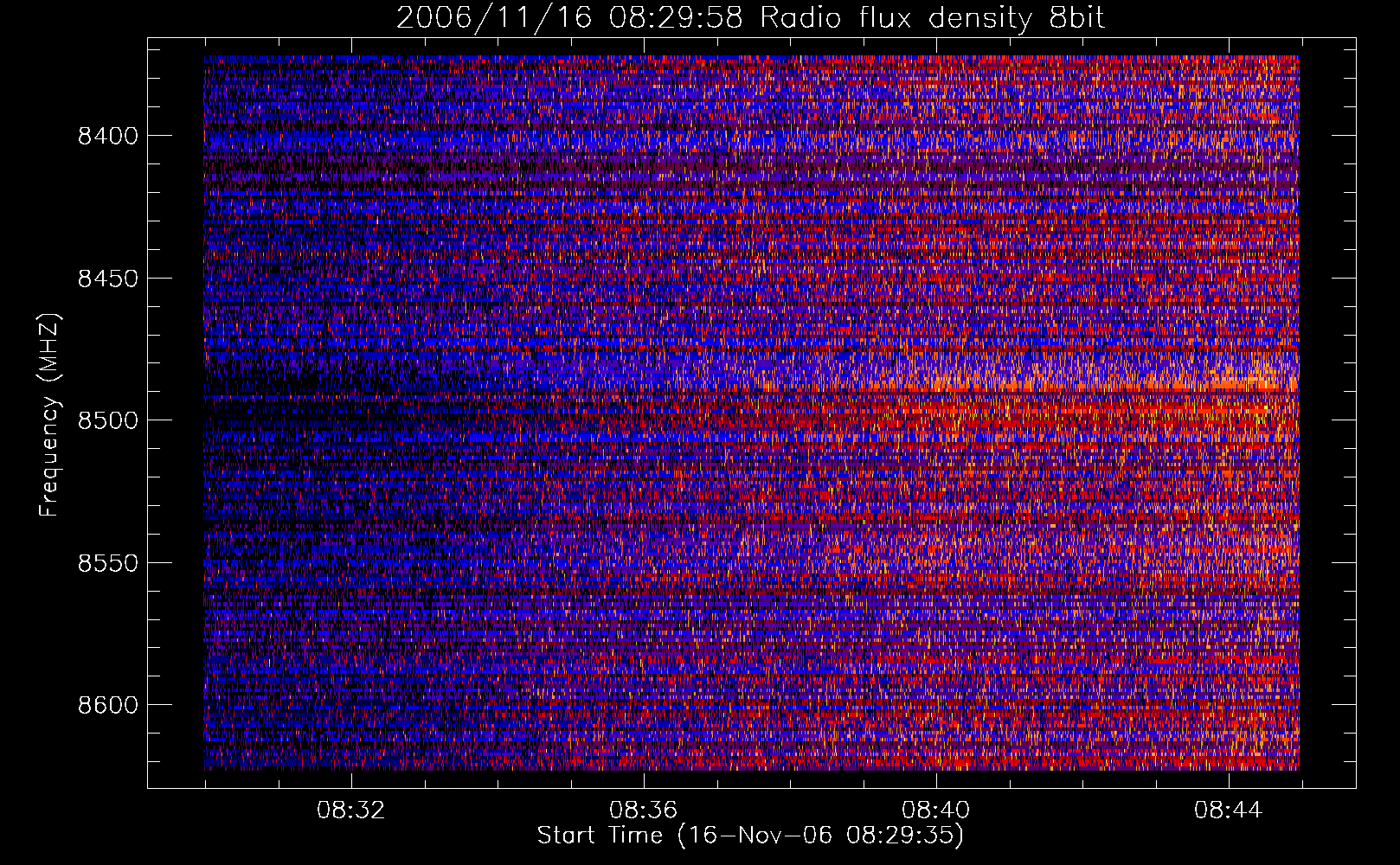Click the 'Frequency (MHZ)' y-axis title

click(50, 415)
